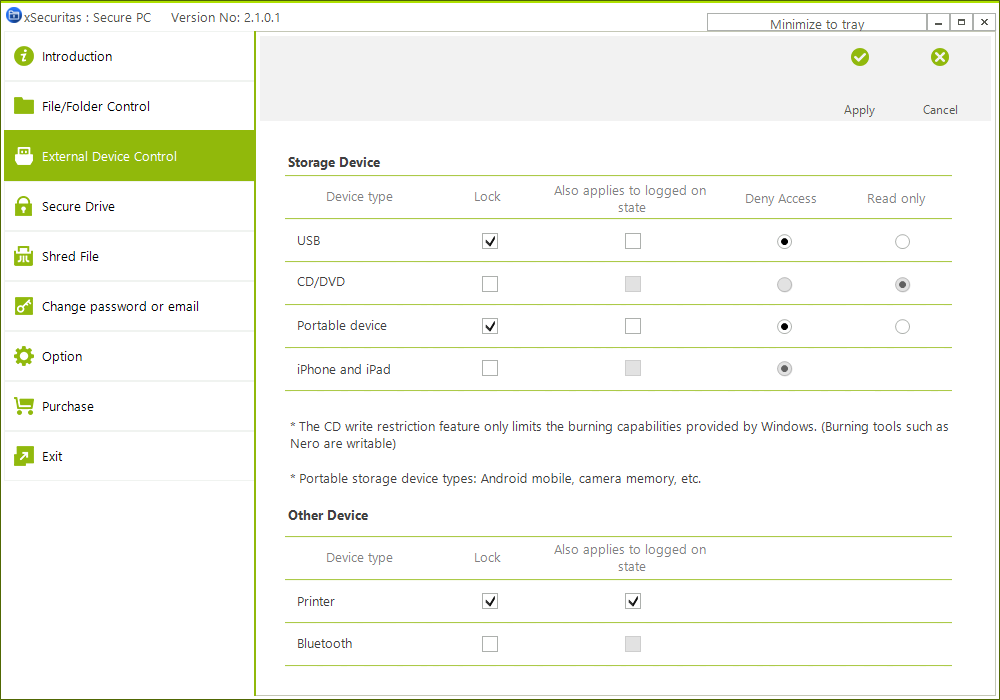Screen dimensions: 1000x700
Task: Click the Secure Drive padlock icon
Action: pyautogui.click(x=24, y=206)
